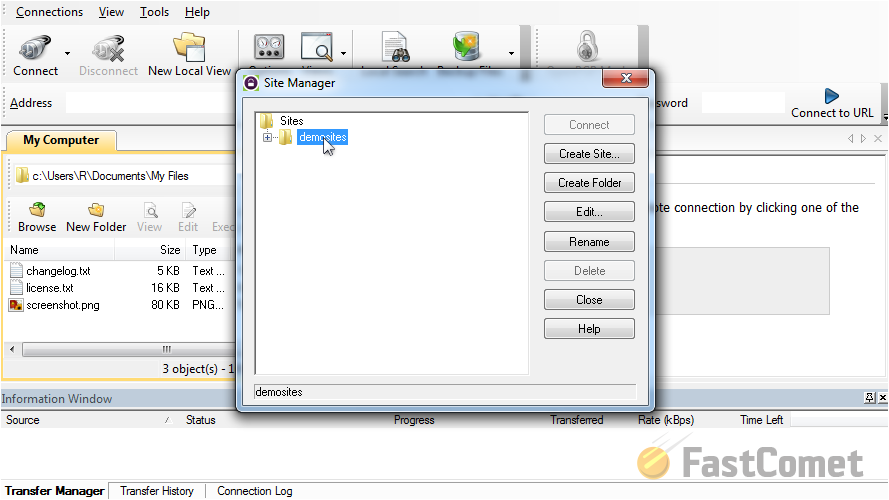Screen dimensions: 889x500
Task: Click the Time Left column header
Action: point(761,420)
